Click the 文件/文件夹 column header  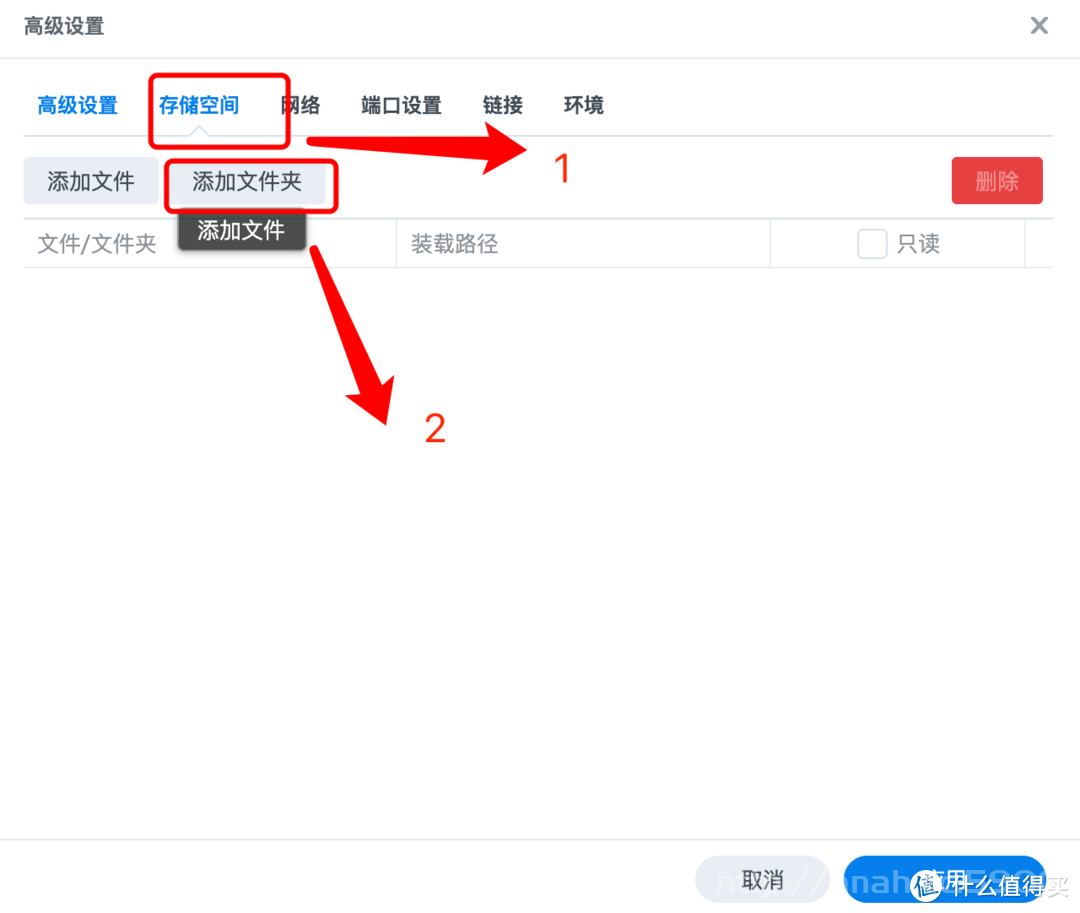[x=97, y=244]
